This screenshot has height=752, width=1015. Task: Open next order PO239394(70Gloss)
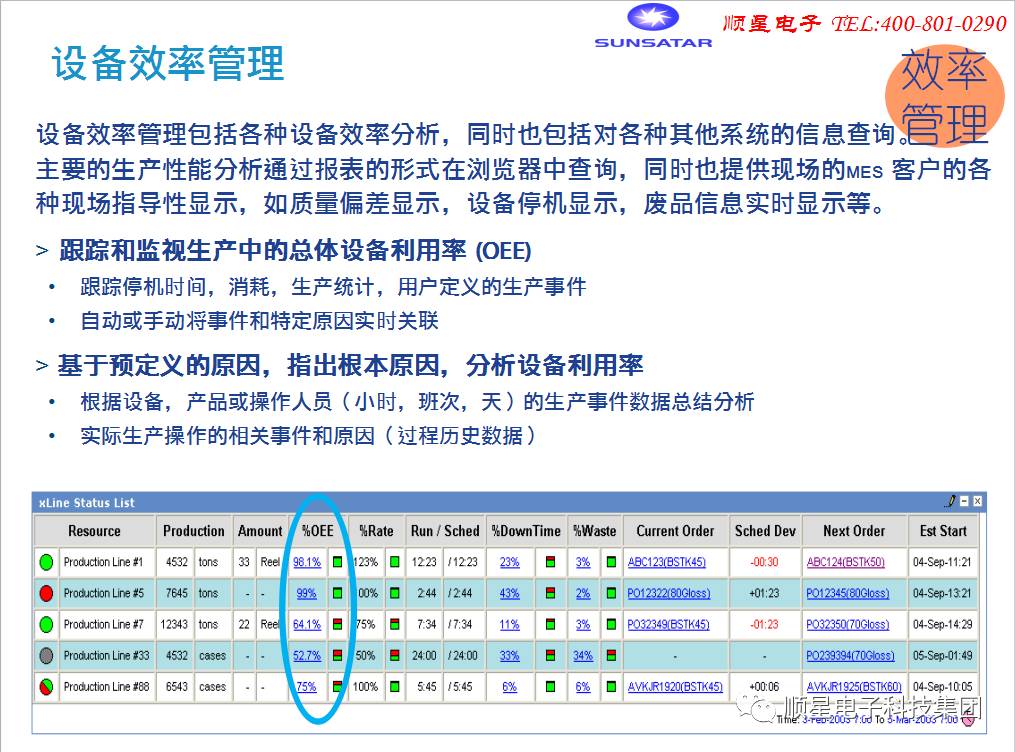pos(849,656)
